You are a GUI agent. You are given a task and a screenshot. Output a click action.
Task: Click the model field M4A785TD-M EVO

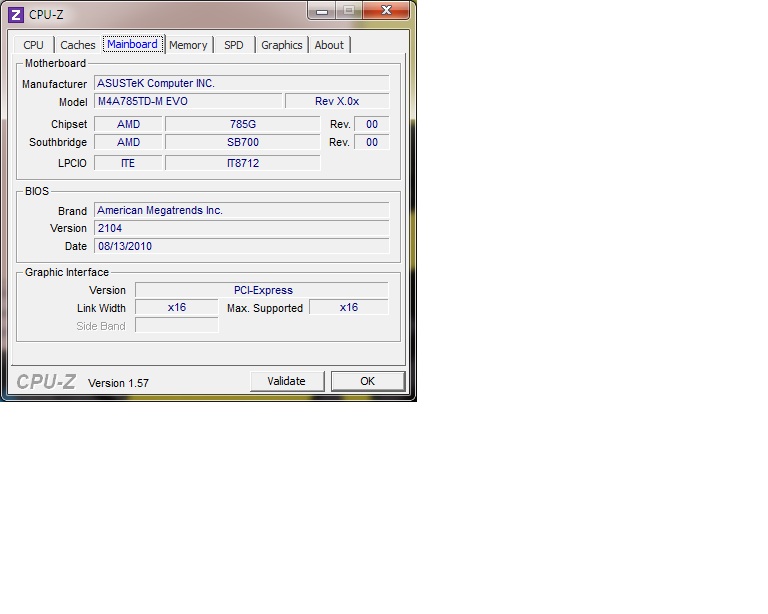coord(188,101)
